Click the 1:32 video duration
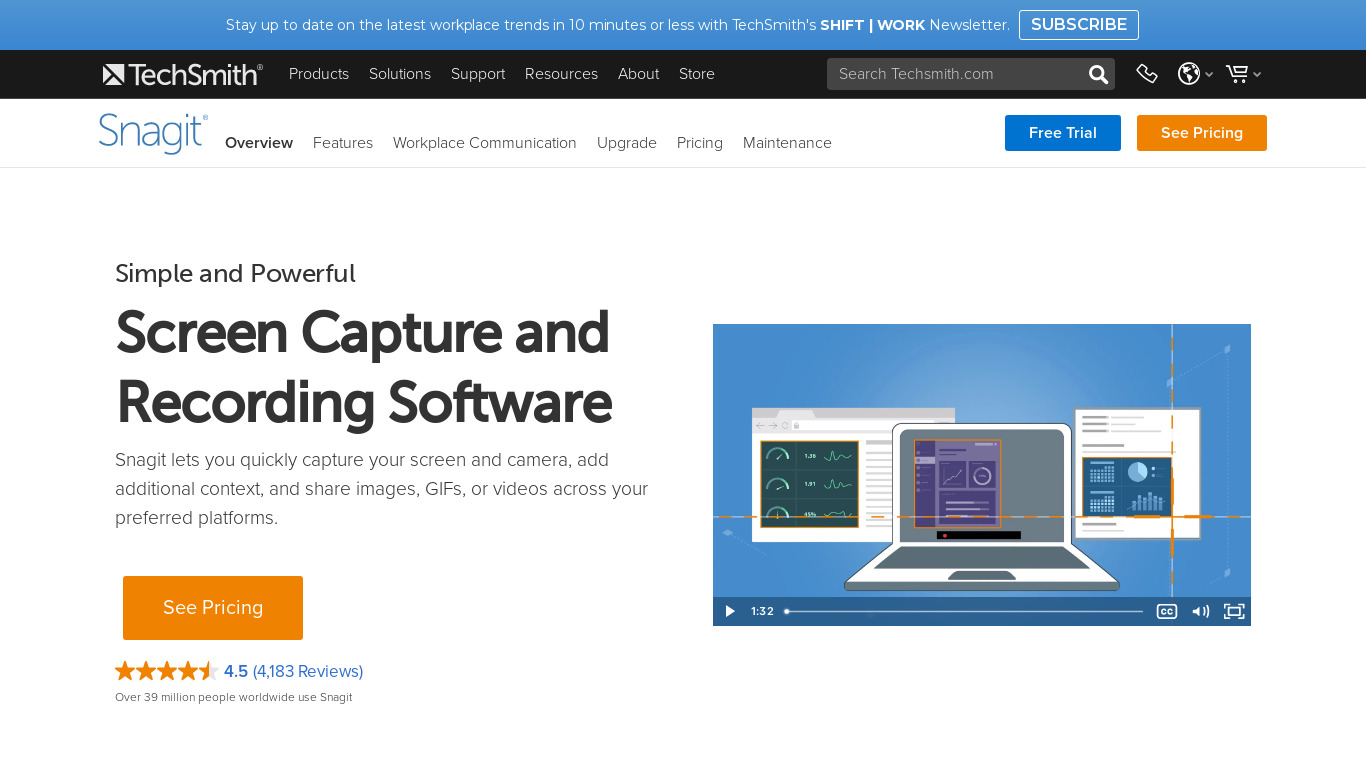 763,611
